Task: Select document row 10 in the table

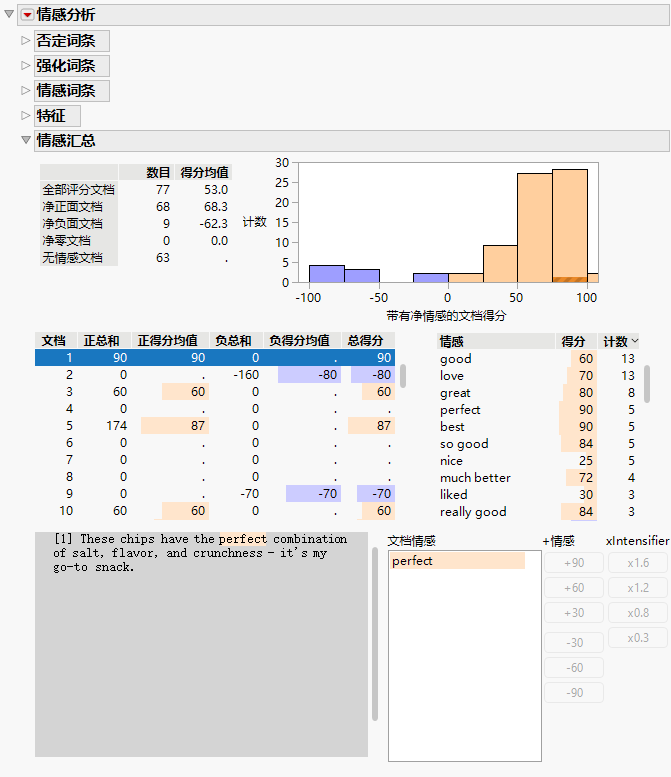Action: 215,511
